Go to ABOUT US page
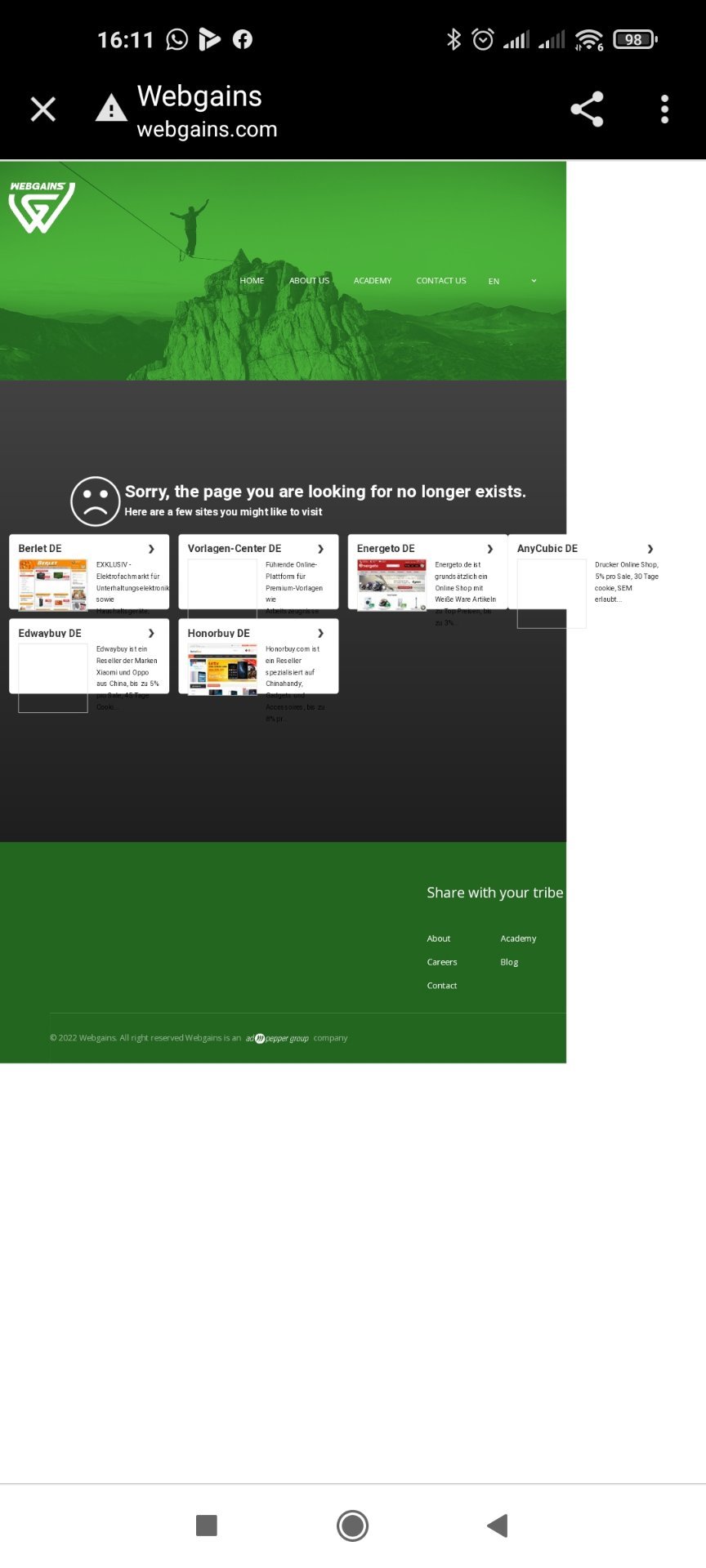This screenshot has width=706, height=1568. 309,281
